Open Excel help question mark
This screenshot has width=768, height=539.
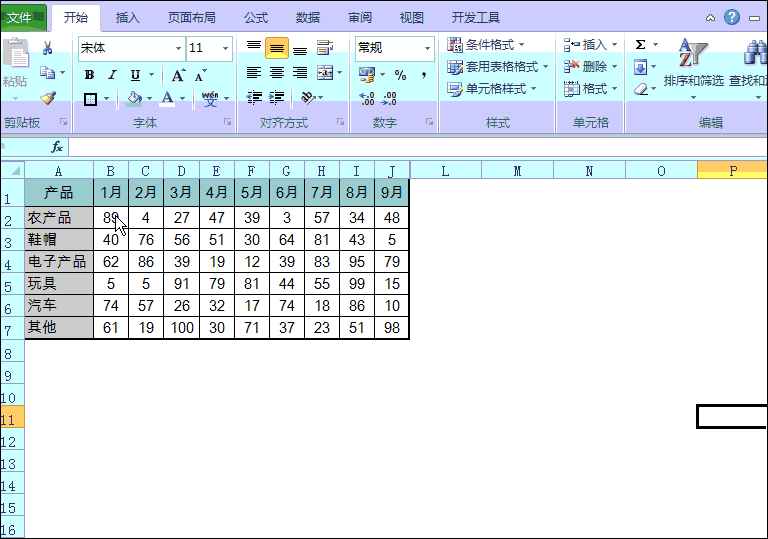[x=732, y=17]
